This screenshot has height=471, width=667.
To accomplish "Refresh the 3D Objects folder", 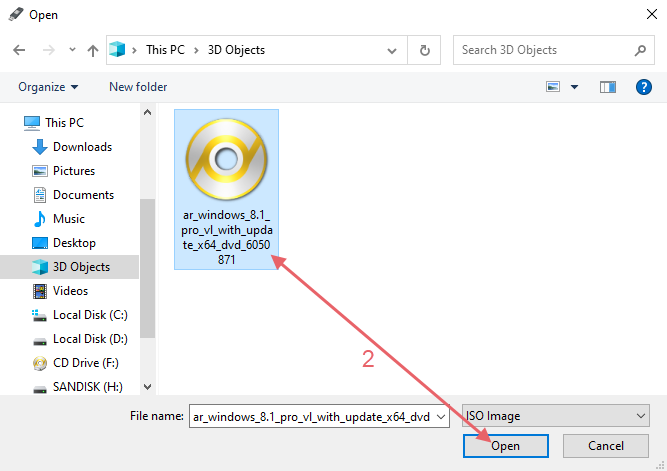I will pyautogui.click(x=424, y=50).
